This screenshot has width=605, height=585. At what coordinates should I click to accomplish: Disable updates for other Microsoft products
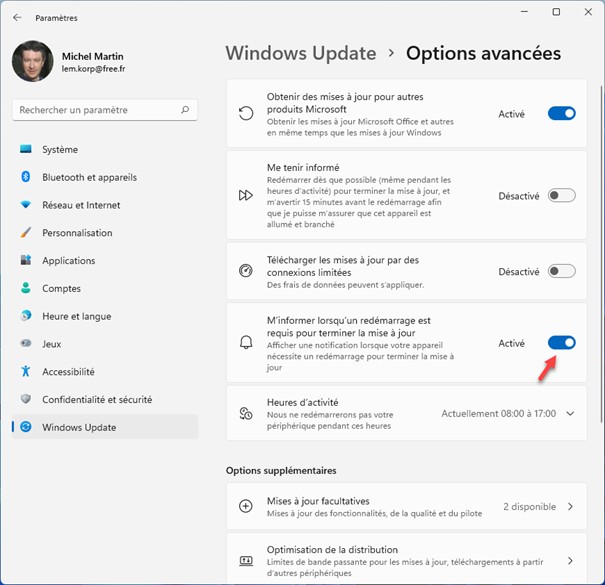(x=561, y=114)
